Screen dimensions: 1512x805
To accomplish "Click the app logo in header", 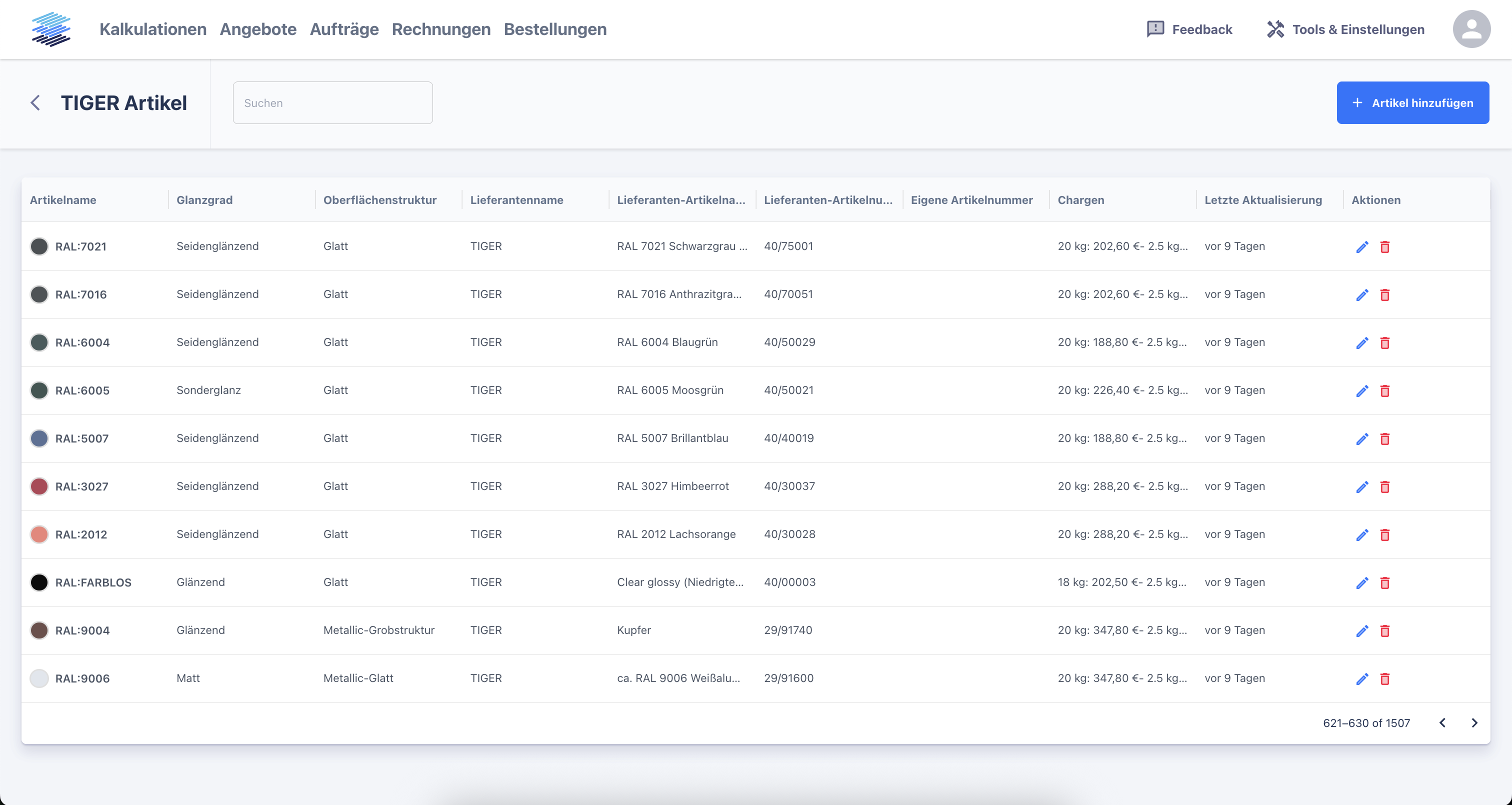I will pos(51,29).
